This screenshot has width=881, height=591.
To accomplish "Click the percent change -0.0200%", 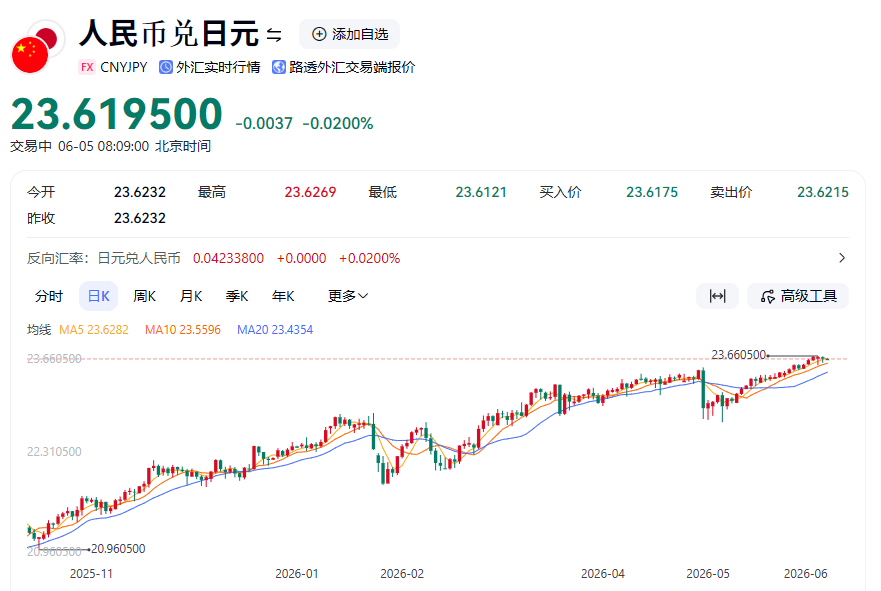I will [338, 124].
